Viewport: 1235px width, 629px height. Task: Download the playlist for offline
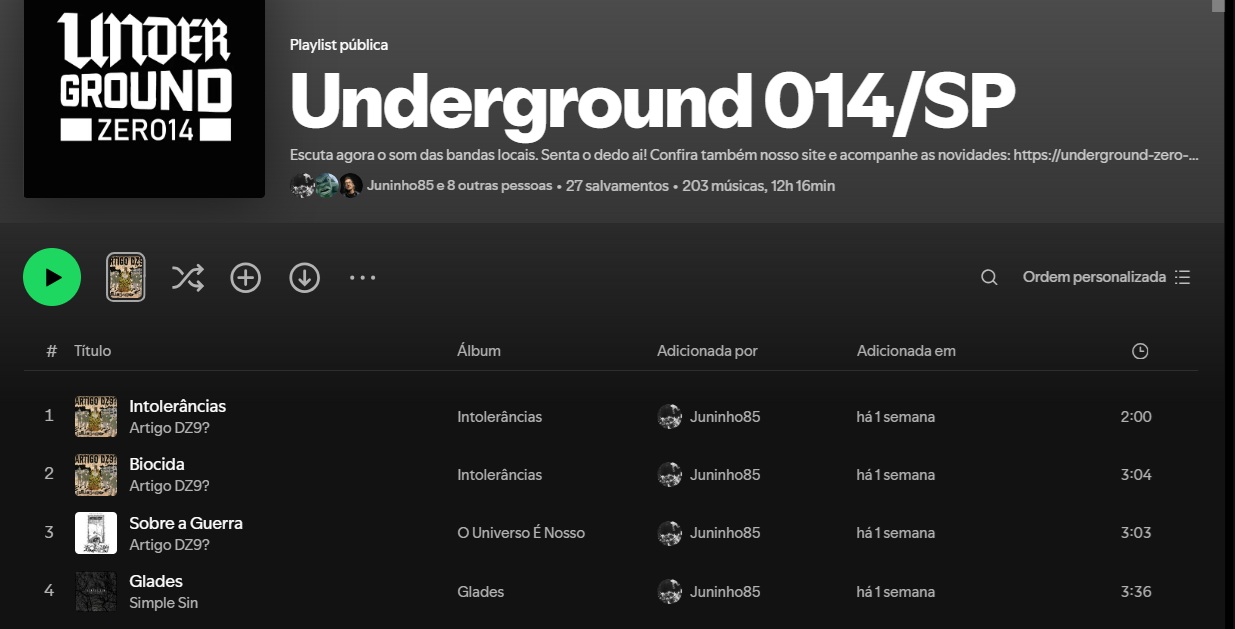click(305, 277)
